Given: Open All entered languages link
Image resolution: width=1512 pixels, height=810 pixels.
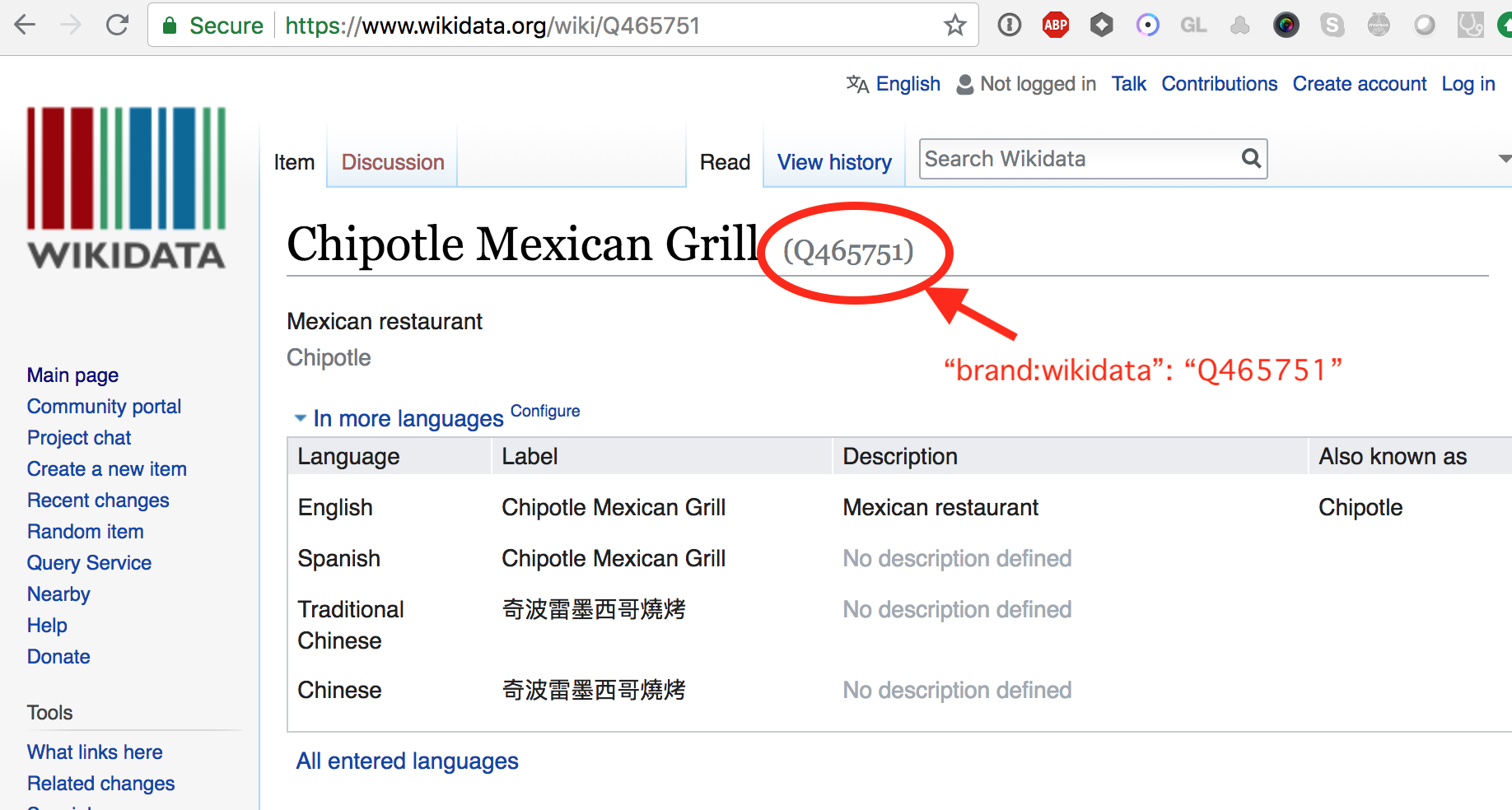Looking at the screenshot, I should point(407,761).
